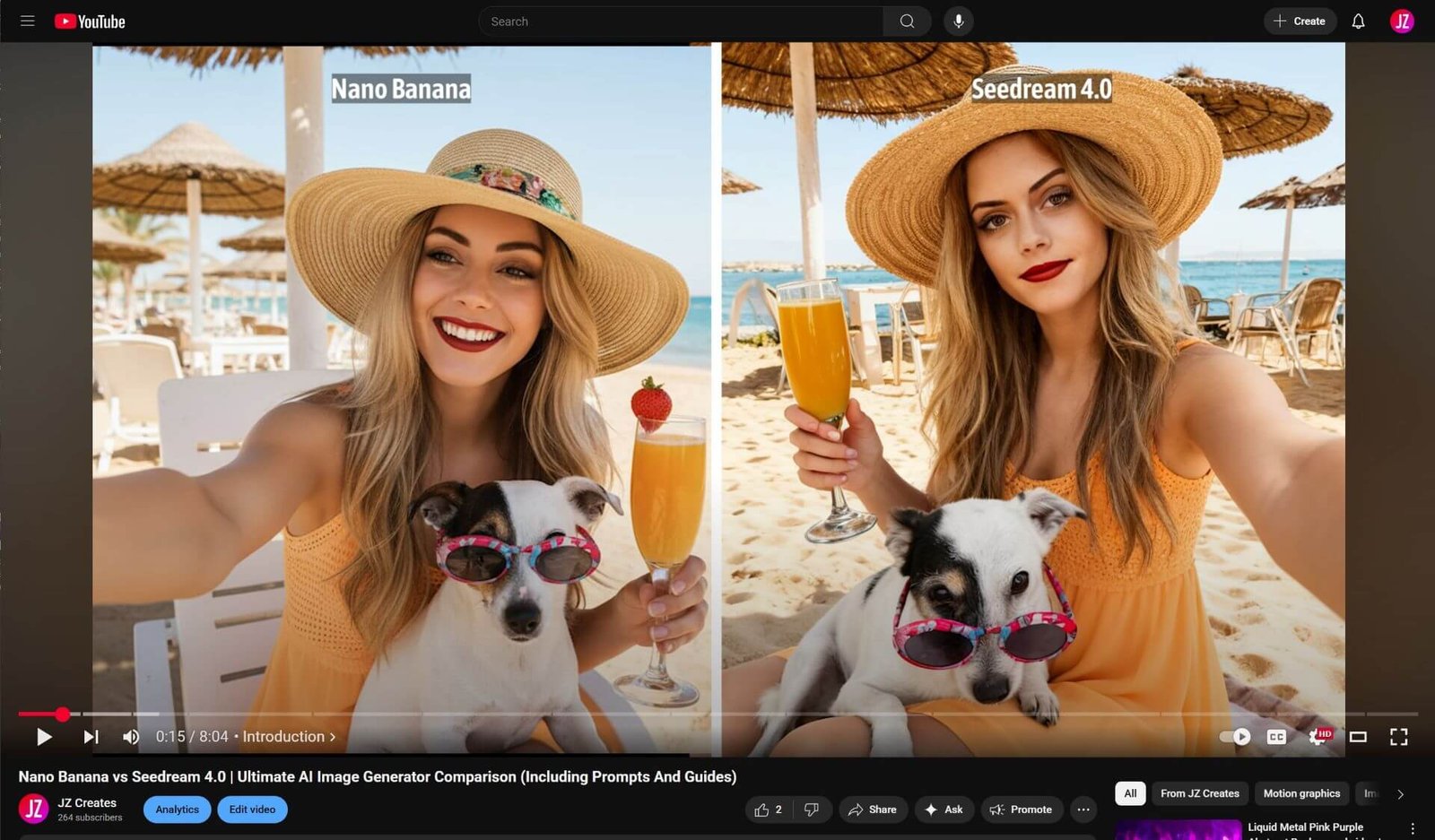This screenshot has width=1435, height=840.
Task: Open channel Analytics
Action: click(177, 810)
